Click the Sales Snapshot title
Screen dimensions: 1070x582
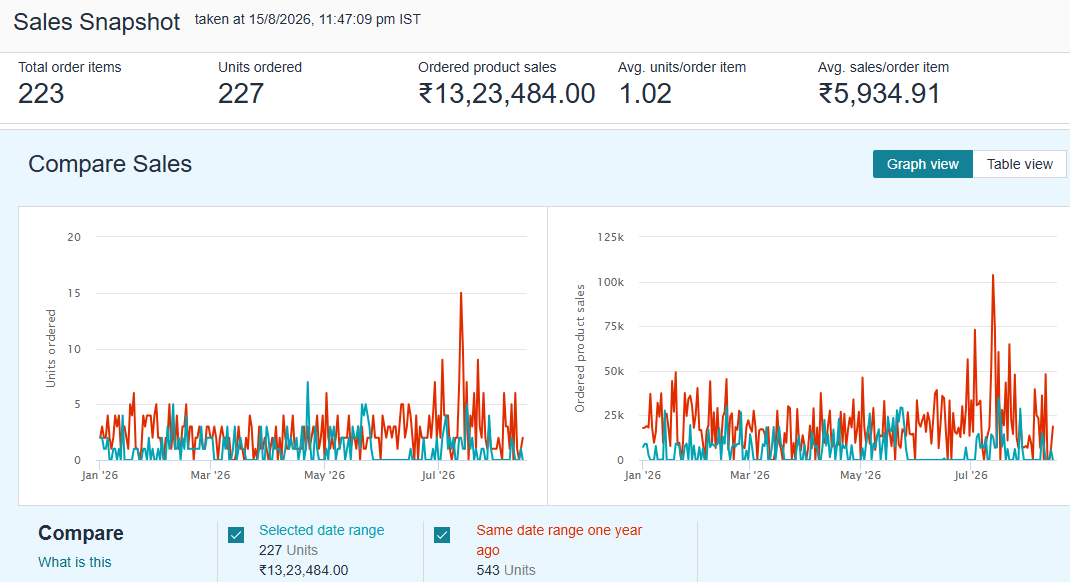pos(97,22)
